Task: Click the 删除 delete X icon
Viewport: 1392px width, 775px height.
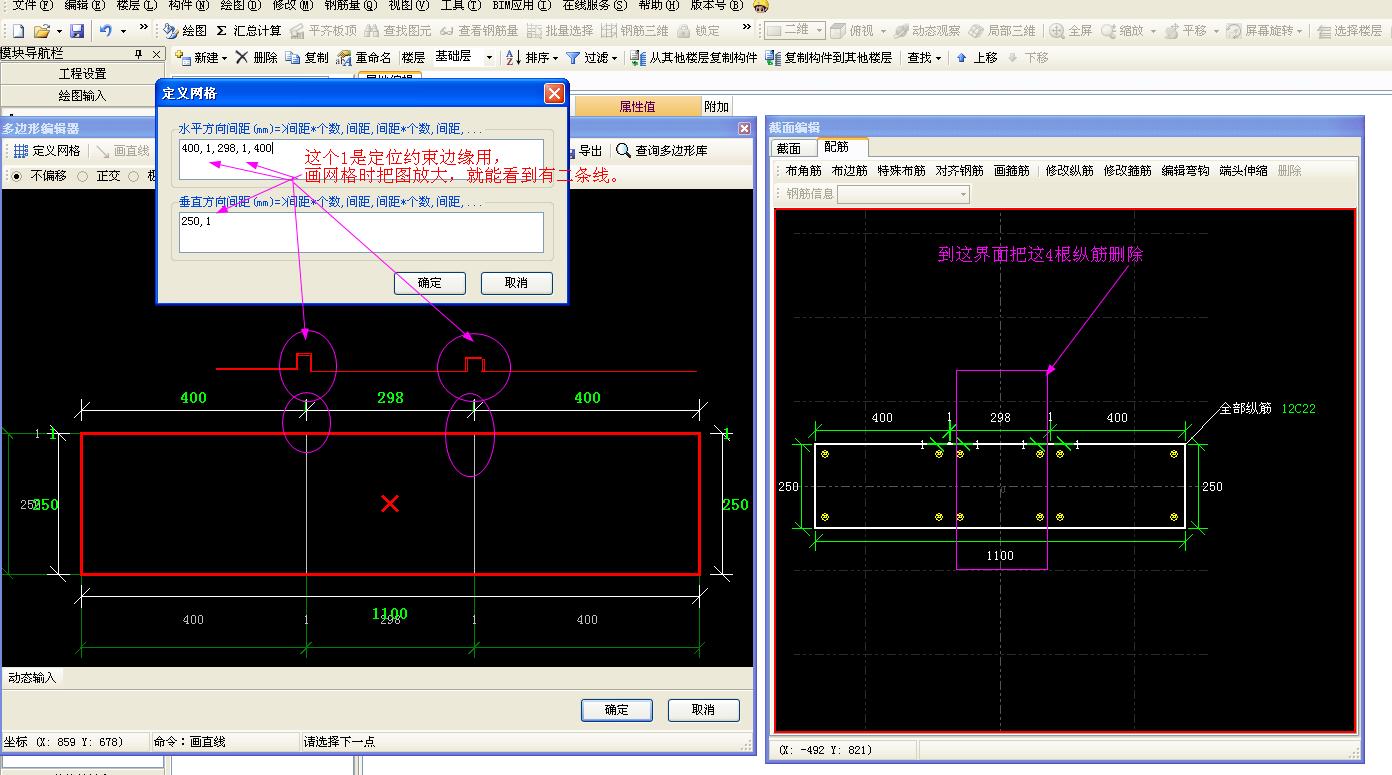Action: tap(241, 58)
